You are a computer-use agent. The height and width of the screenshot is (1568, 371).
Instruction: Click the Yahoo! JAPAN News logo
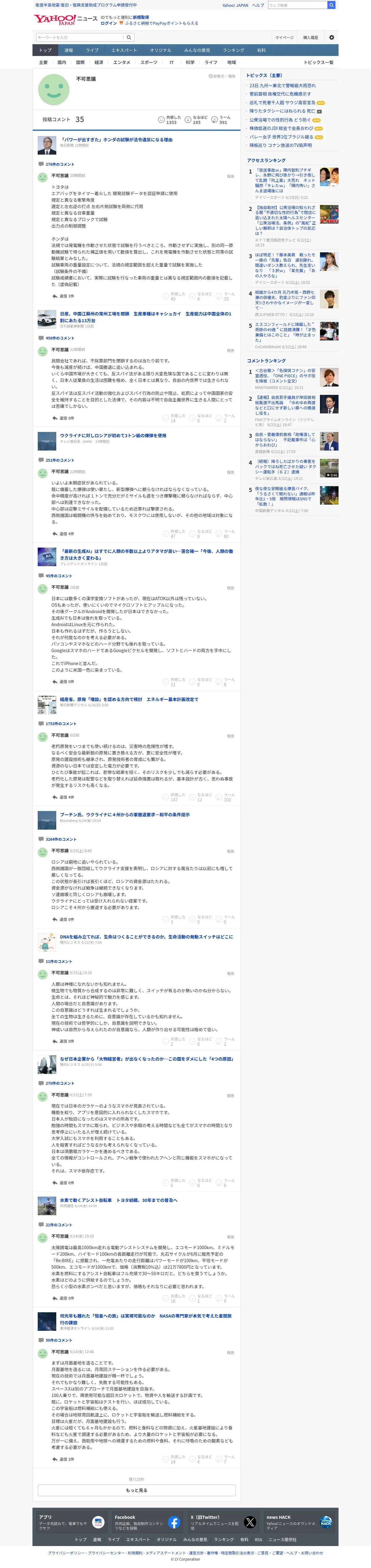(x=65, y=20)
